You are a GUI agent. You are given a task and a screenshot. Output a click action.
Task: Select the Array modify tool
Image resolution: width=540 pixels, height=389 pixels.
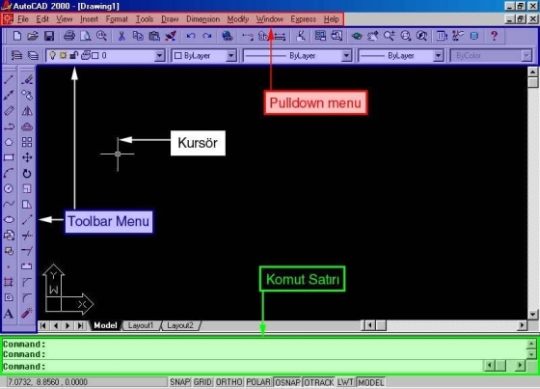click(27, 142)
